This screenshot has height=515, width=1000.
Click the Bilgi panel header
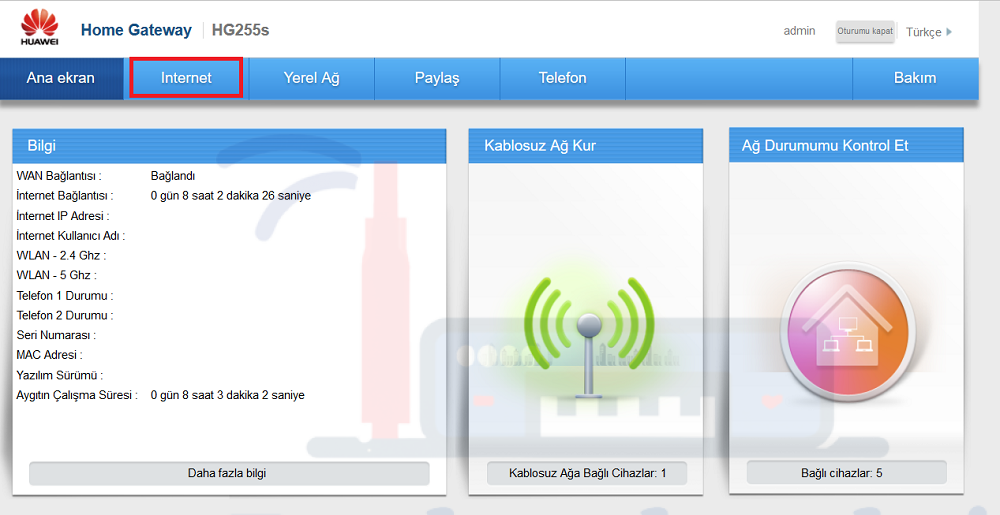coord(228,146)
